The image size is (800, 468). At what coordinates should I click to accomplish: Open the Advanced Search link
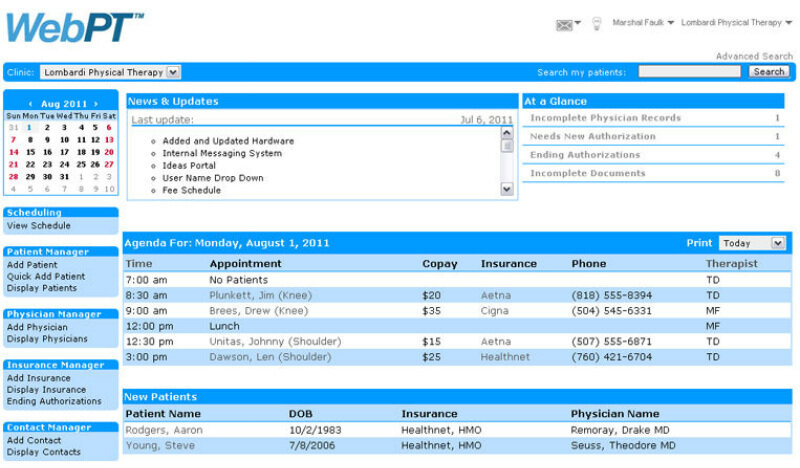[x=754, y=57]
